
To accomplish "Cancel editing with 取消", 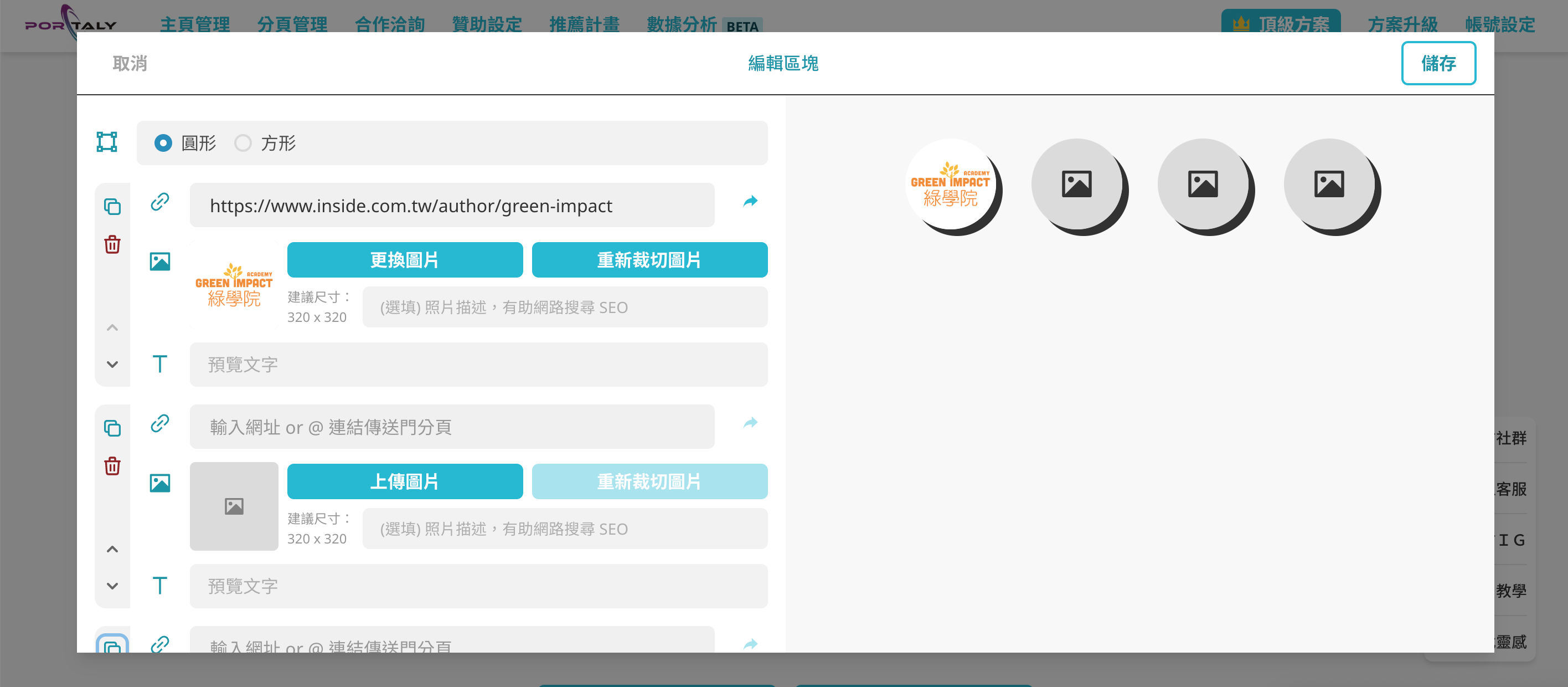I will coord(130,63).
